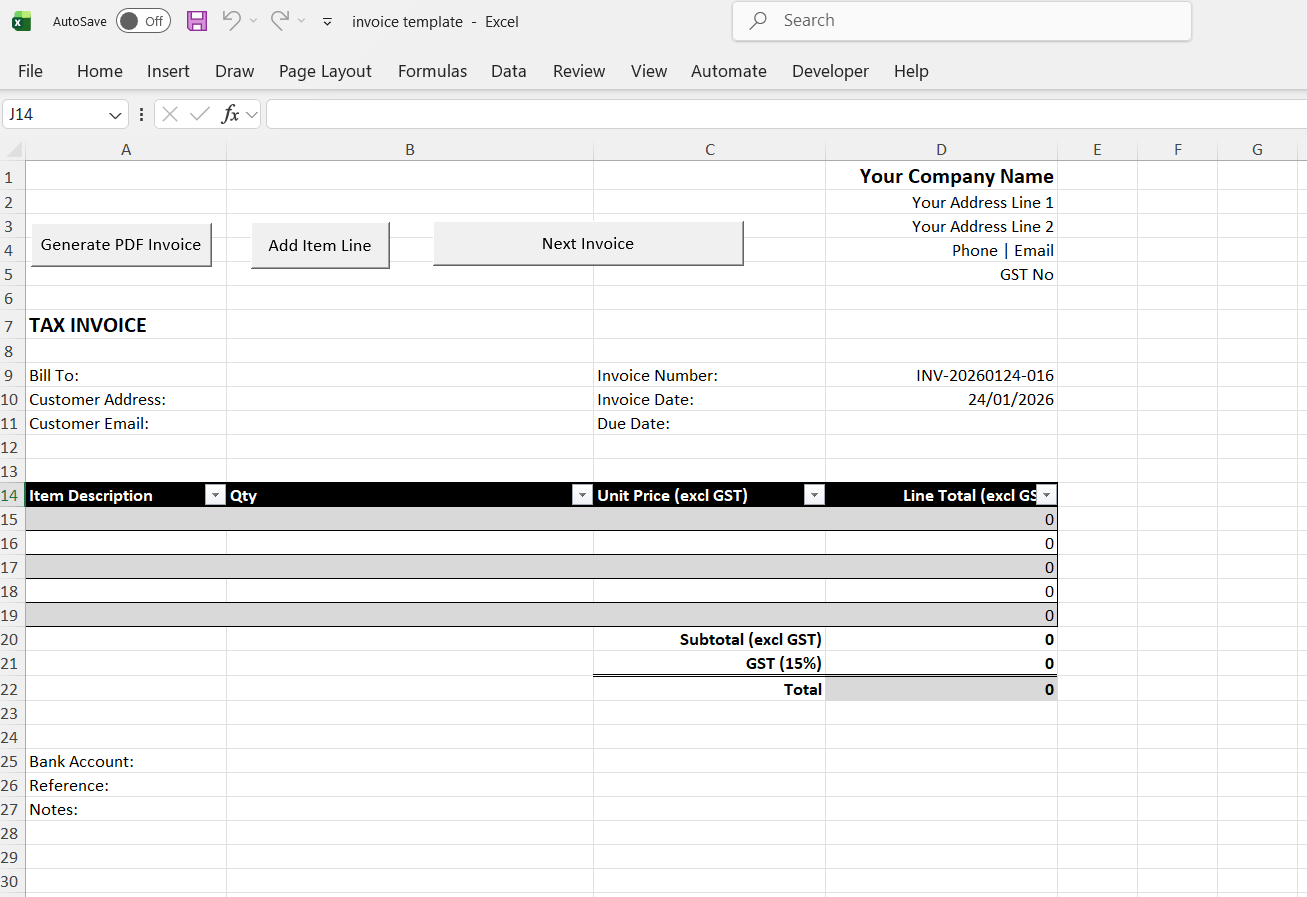Undo the last action

coord(232,21)
